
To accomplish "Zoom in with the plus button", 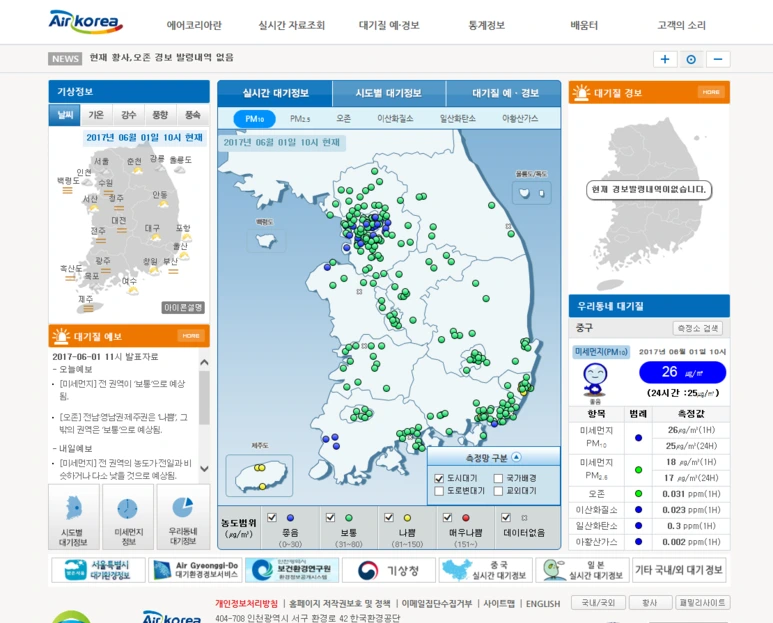I will 665,59.
